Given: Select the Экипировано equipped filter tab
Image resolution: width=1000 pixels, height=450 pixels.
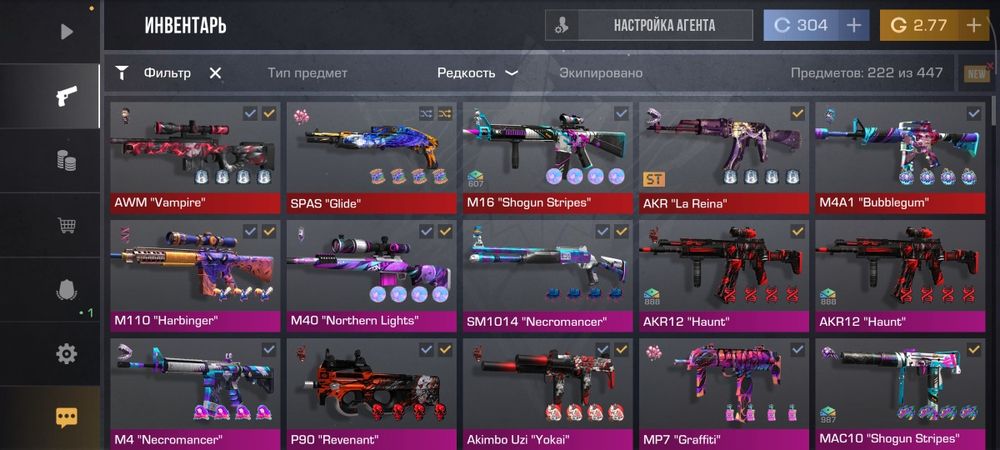Looking at the screenshot, I should (x=601, y=73).
